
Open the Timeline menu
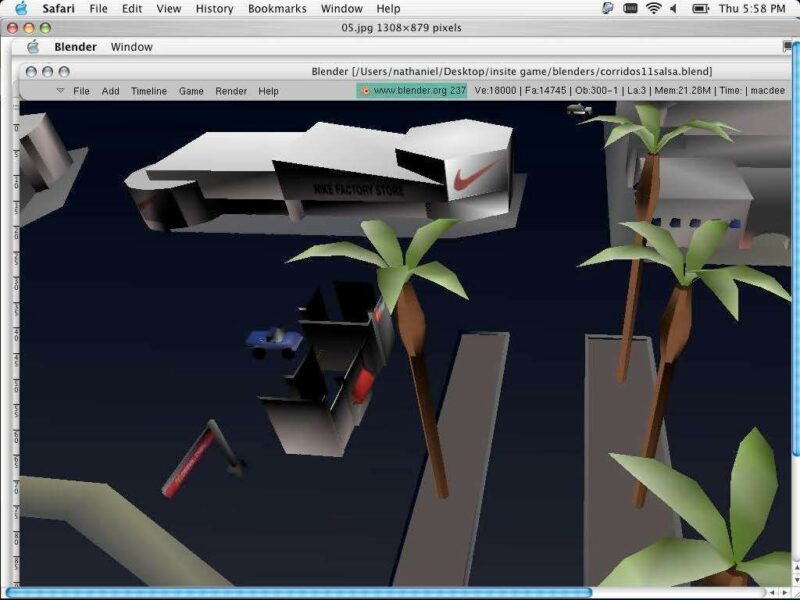point(149,91)
